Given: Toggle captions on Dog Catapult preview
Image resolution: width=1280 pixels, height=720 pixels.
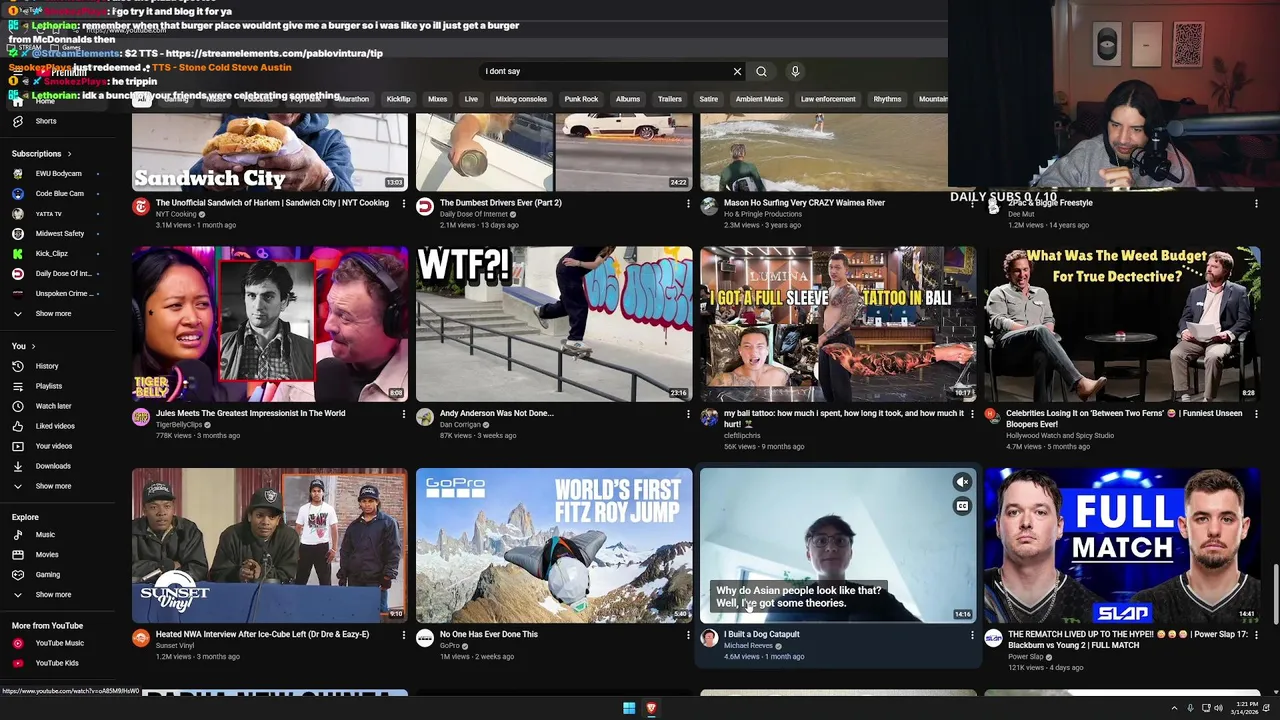Looking at the screenshot, I should [x=962, y=506].
